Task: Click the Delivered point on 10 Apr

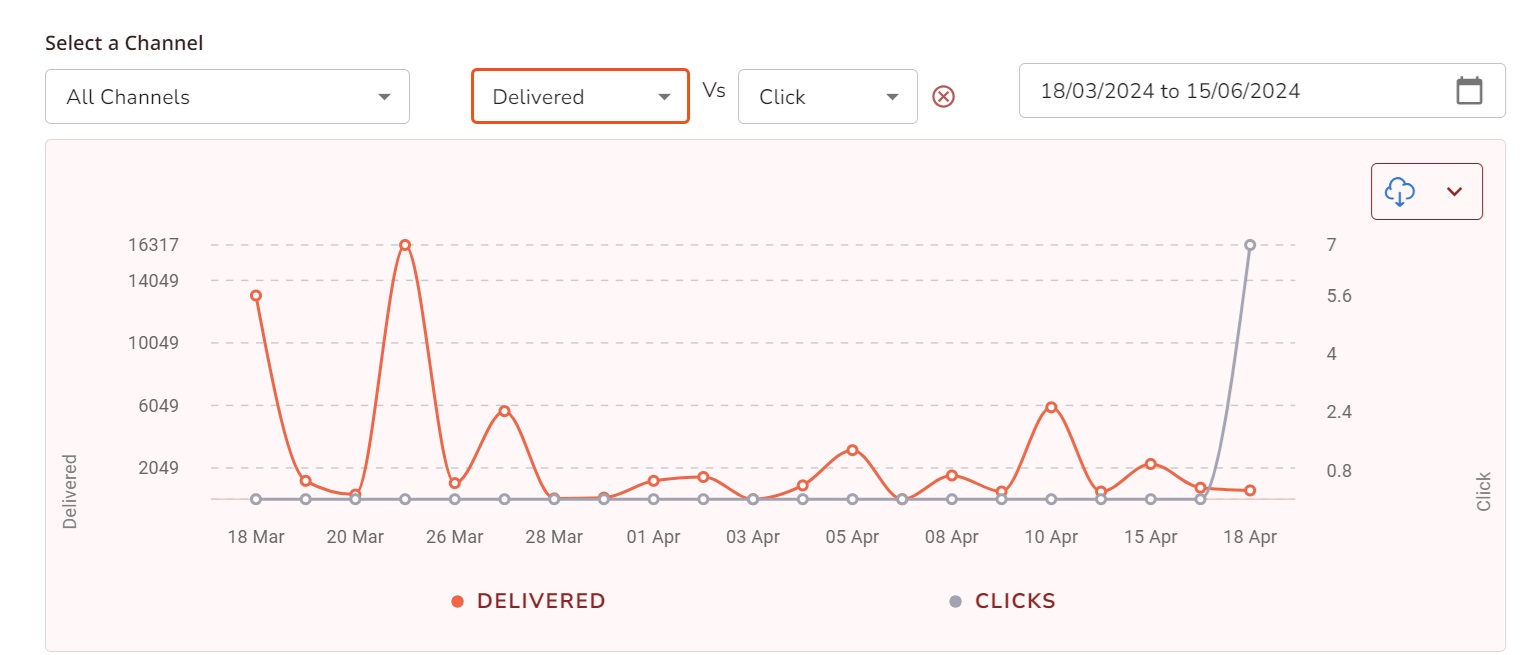Action: coord(1051,407)
